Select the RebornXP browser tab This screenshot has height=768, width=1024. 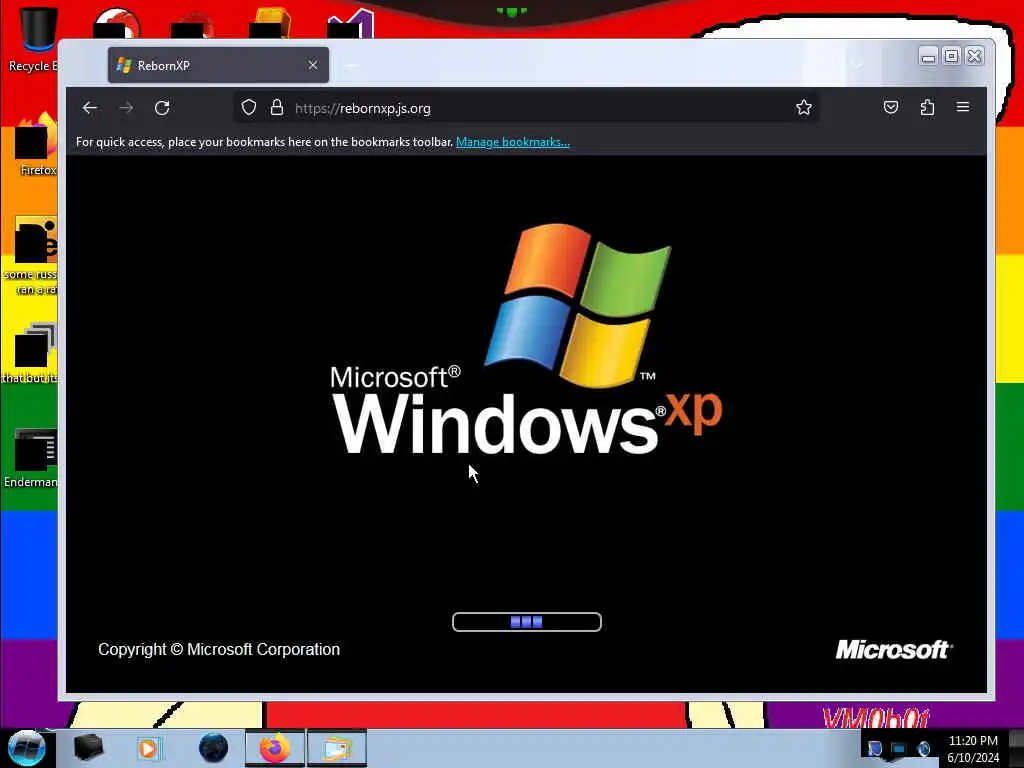coord(217,65)
